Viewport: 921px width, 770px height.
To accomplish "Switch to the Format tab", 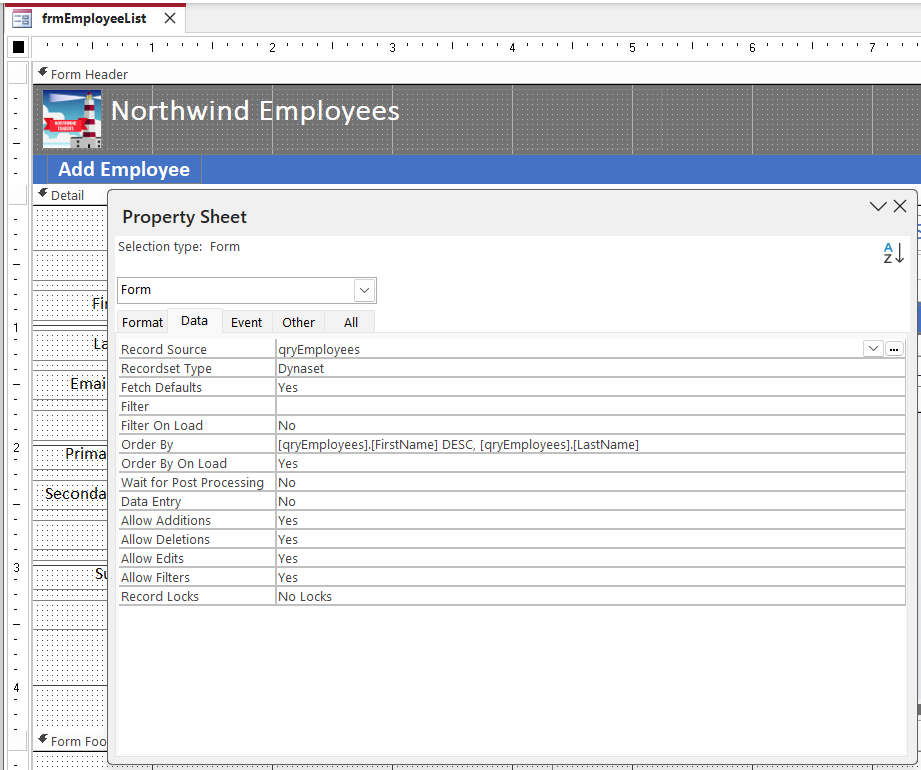I will click(142, 322).
